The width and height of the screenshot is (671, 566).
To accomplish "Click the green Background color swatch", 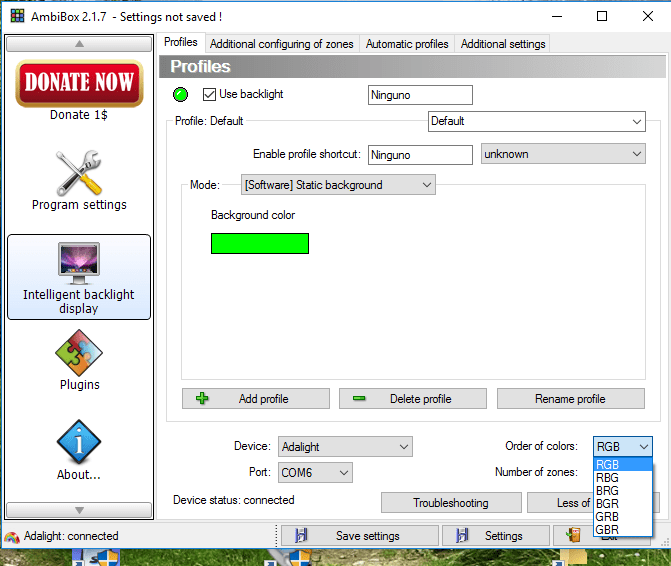I will click(260, 243).
